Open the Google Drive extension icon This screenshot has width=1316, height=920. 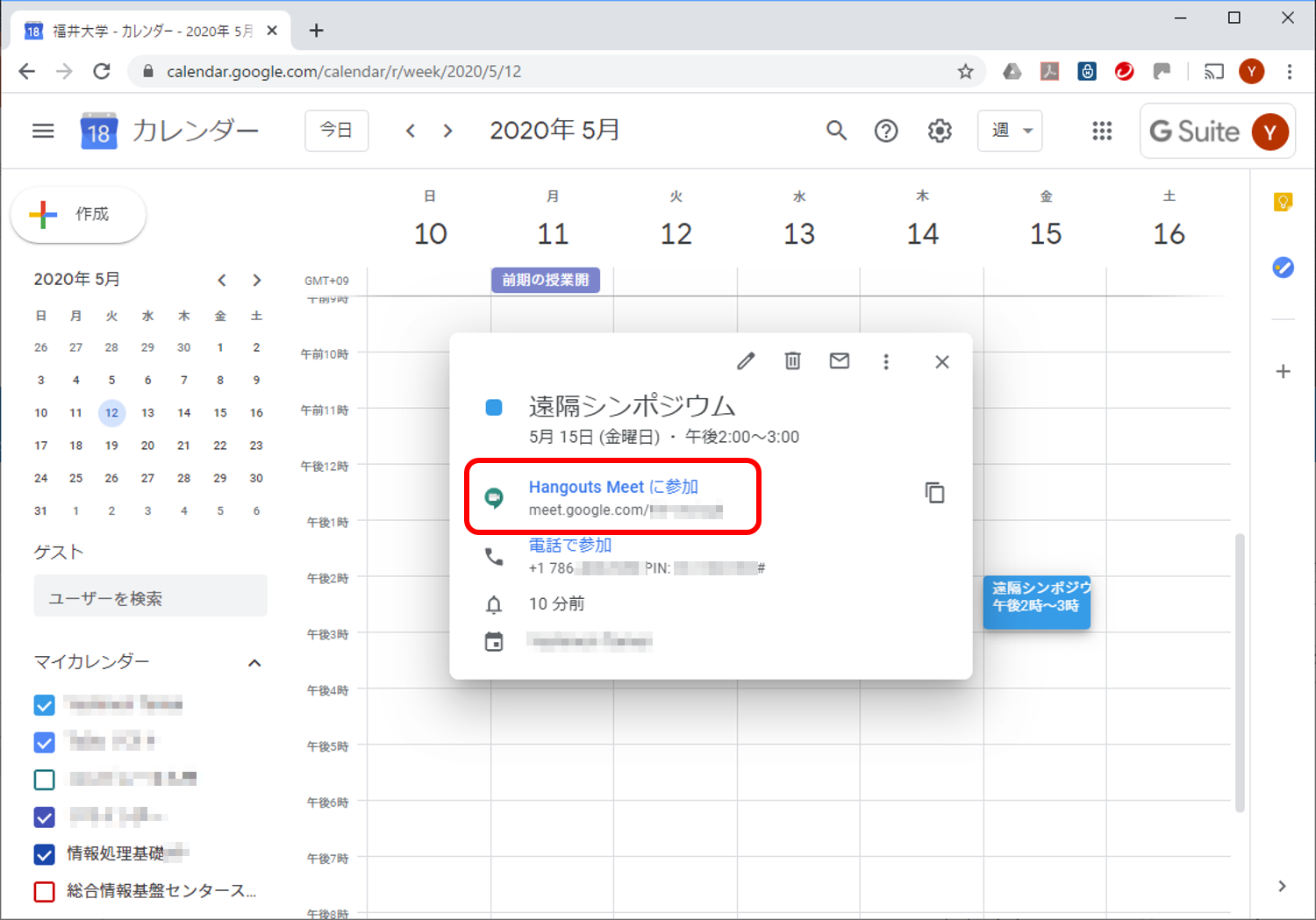click(1012, 72)
